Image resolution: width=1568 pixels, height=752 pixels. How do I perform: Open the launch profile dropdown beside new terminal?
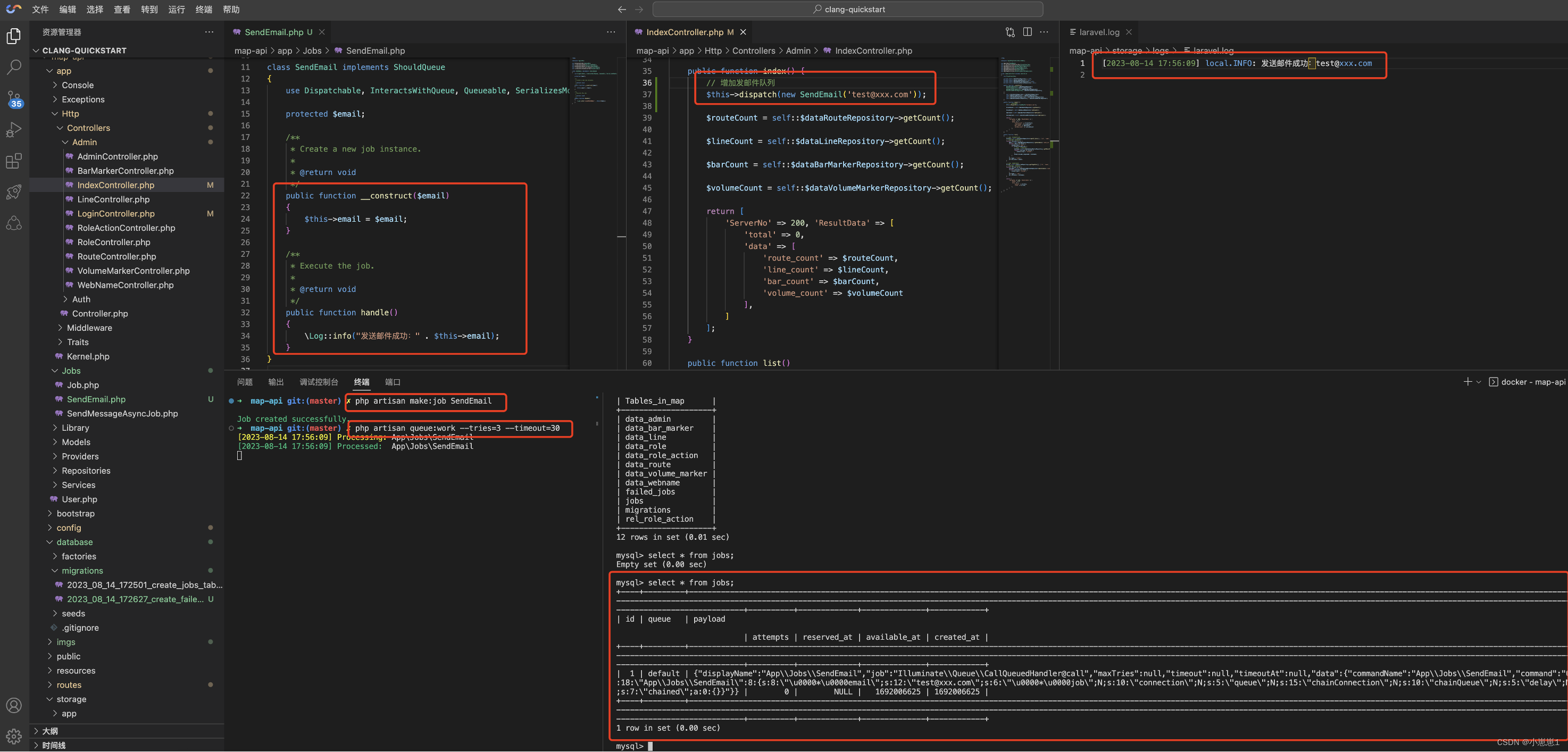tap(1479, 381)
